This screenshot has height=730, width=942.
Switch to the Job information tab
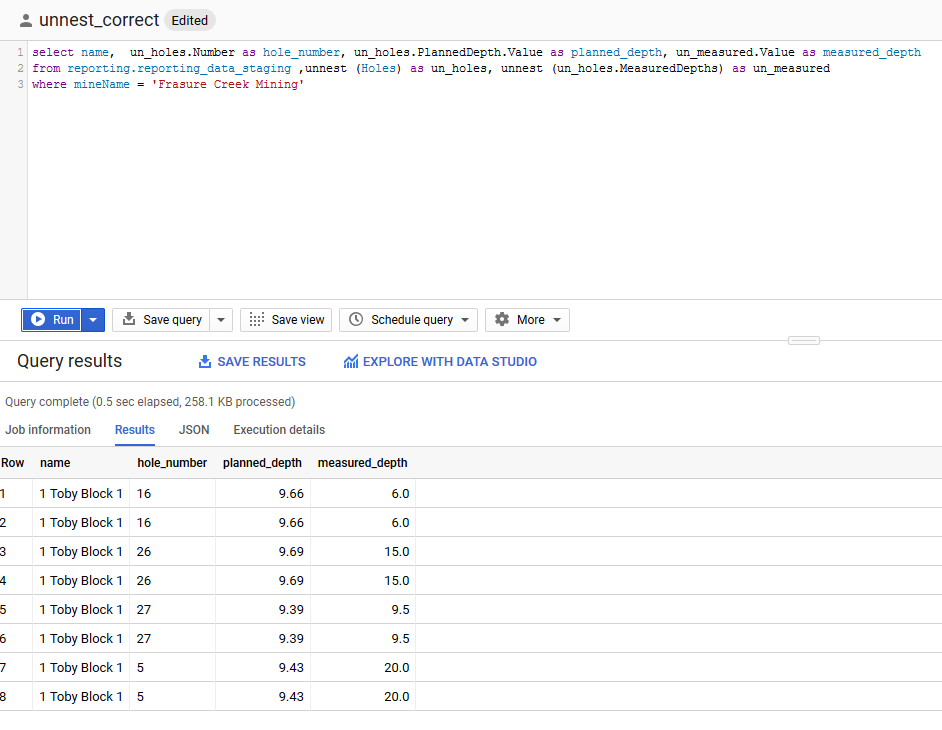(48, 430)
